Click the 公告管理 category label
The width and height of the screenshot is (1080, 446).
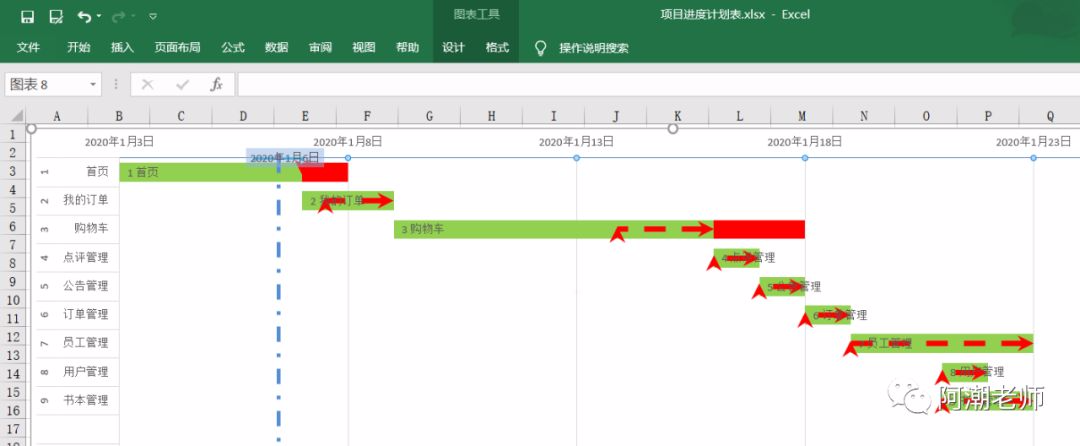pos(85,286)
